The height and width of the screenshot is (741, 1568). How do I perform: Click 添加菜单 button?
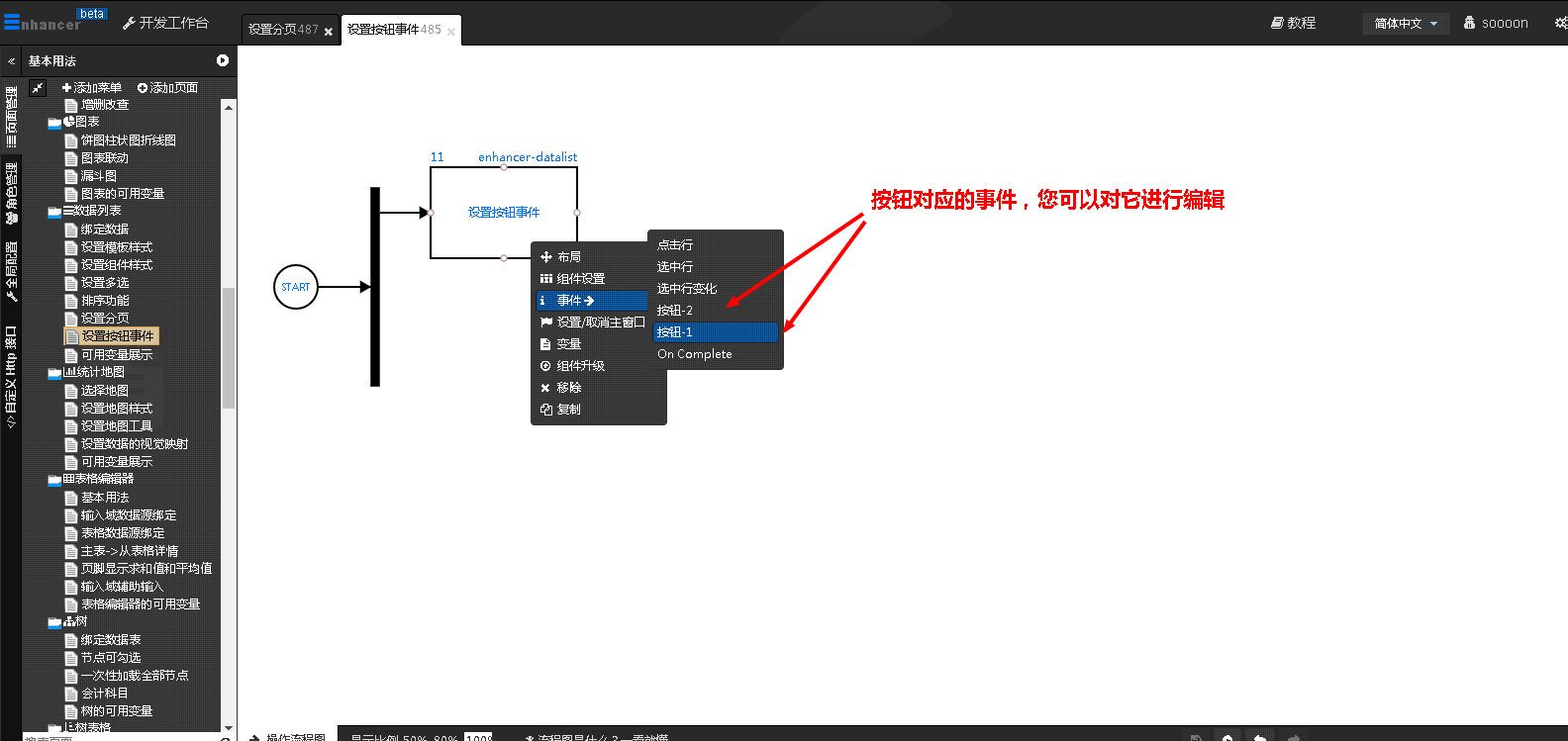tap(92, 88)
